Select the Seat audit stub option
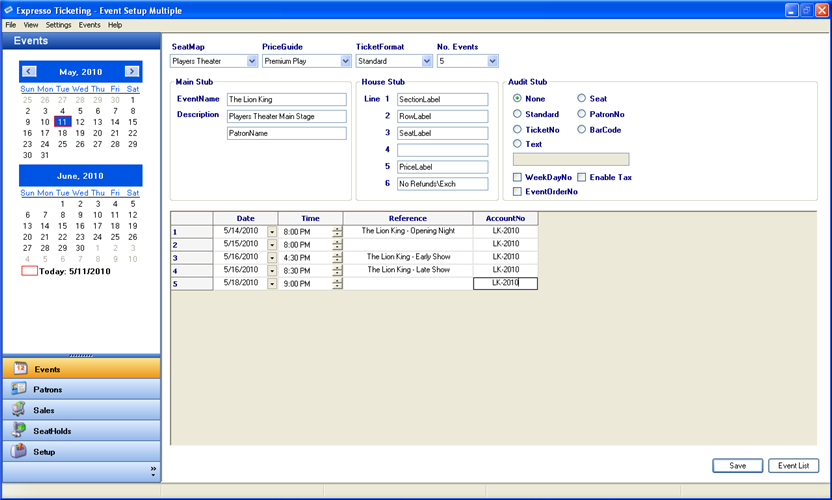This screenshot has height=500, width=832. coord(582,98)
